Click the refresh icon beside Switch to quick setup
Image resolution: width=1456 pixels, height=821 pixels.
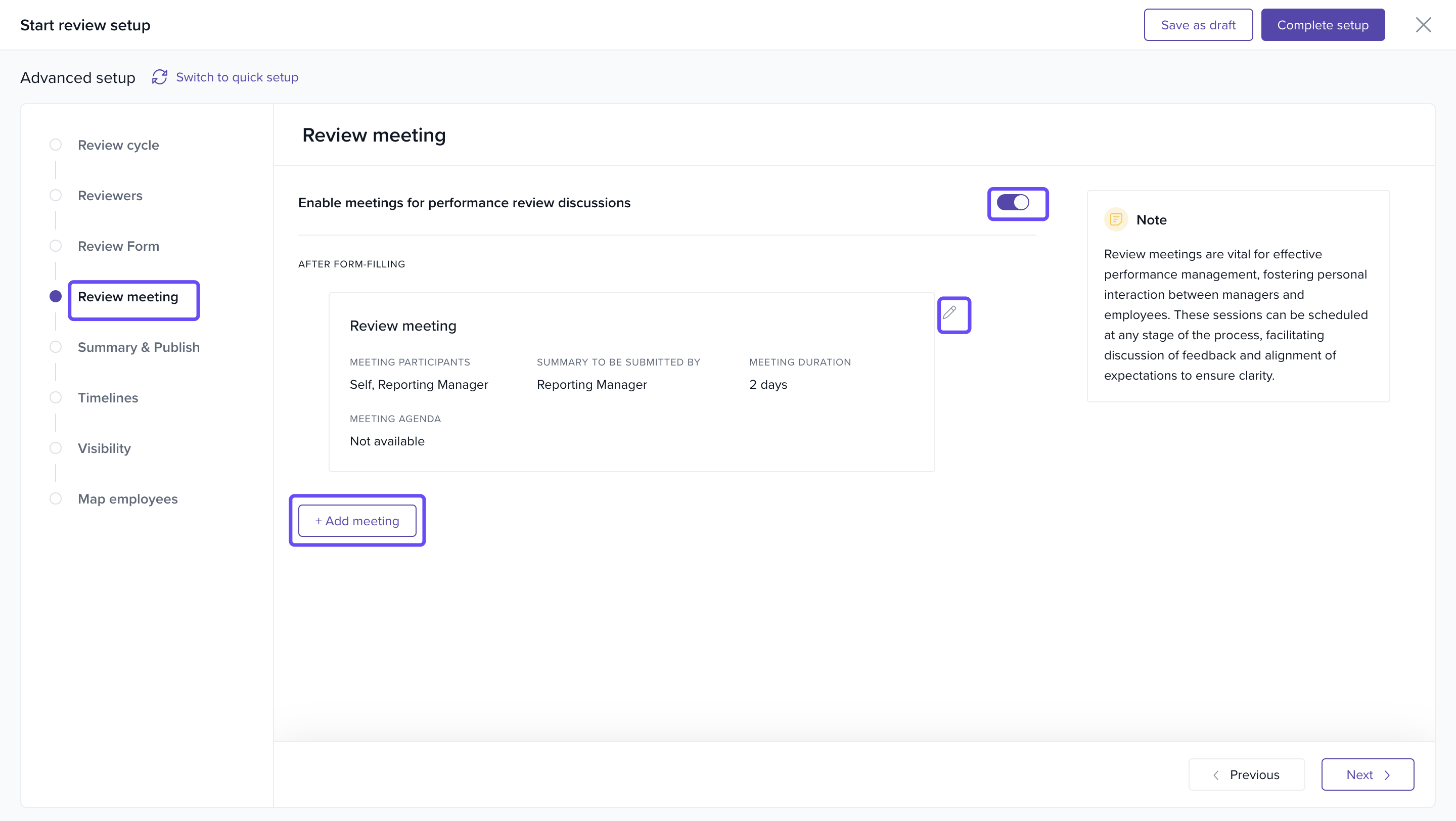(x=159, y=77)
